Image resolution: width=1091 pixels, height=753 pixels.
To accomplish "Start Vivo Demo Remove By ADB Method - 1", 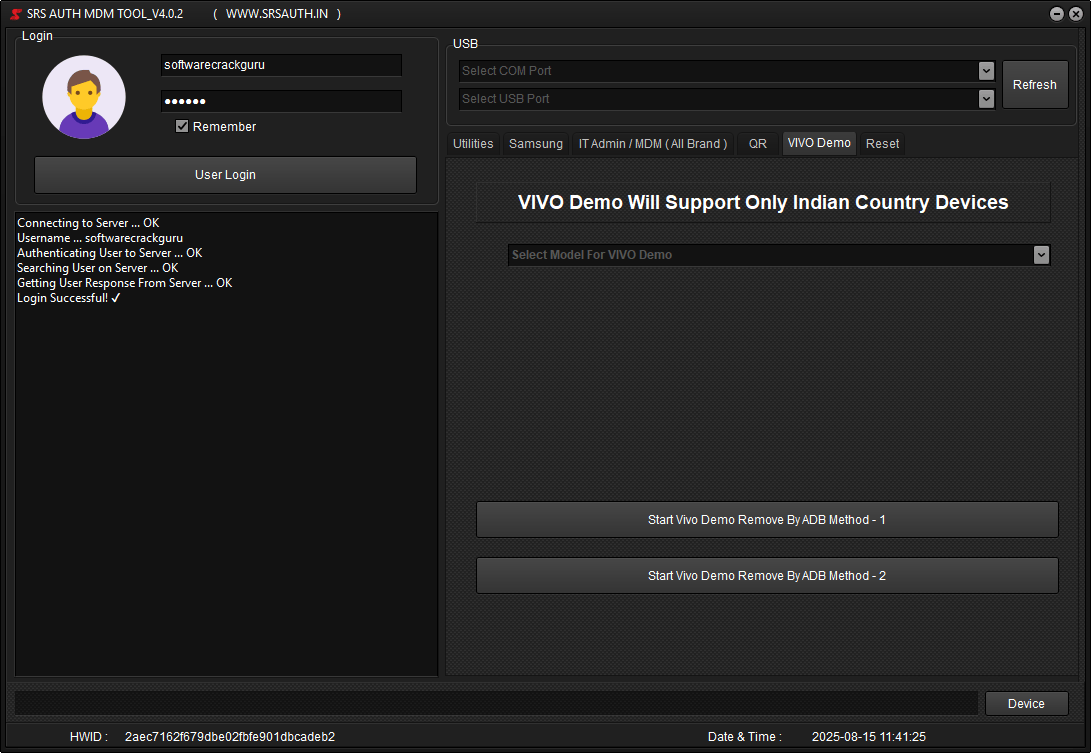I will tap(766, 519).
